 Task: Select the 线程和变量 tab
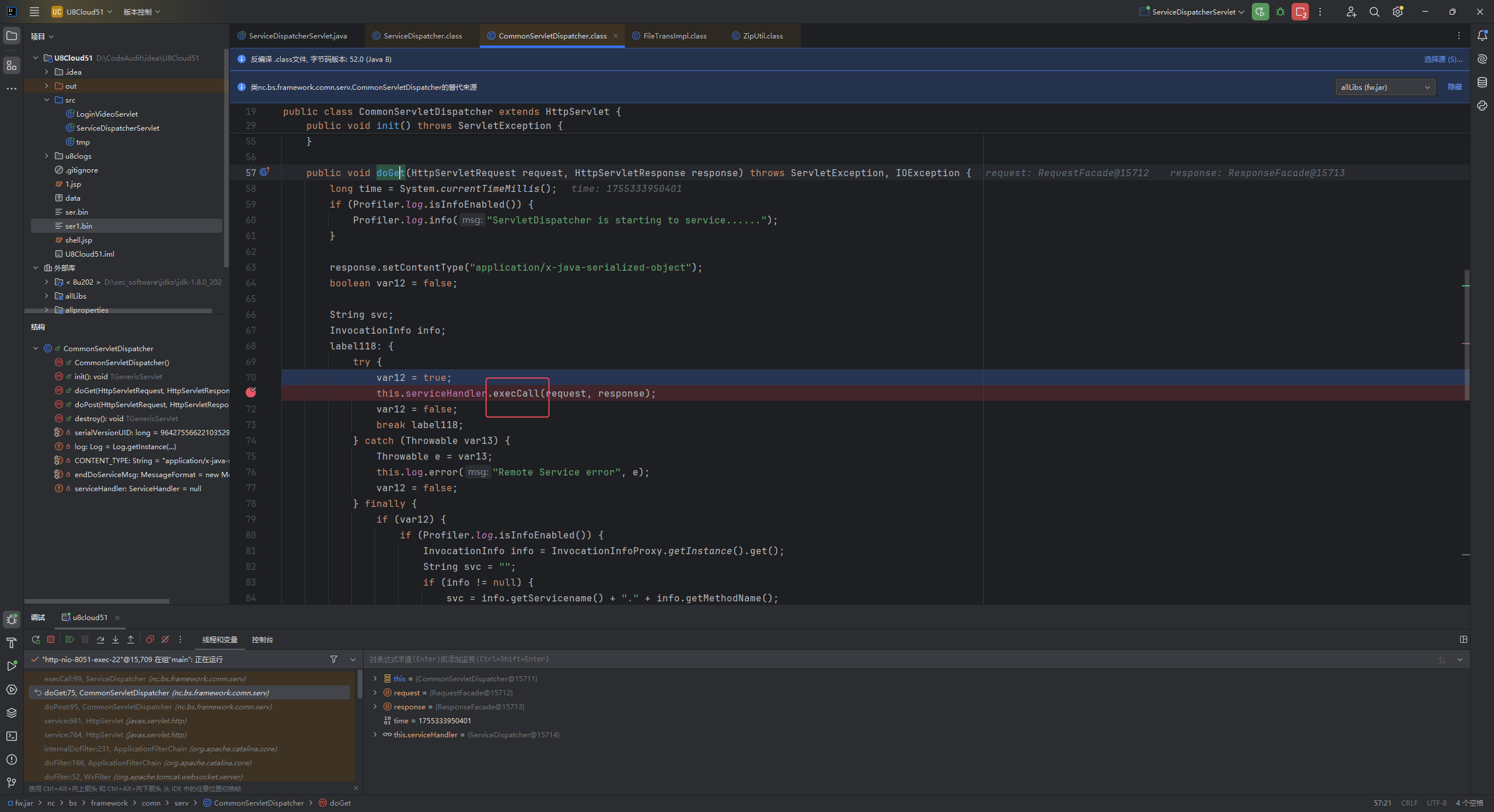pyautogui.click(x=220, y=640)
